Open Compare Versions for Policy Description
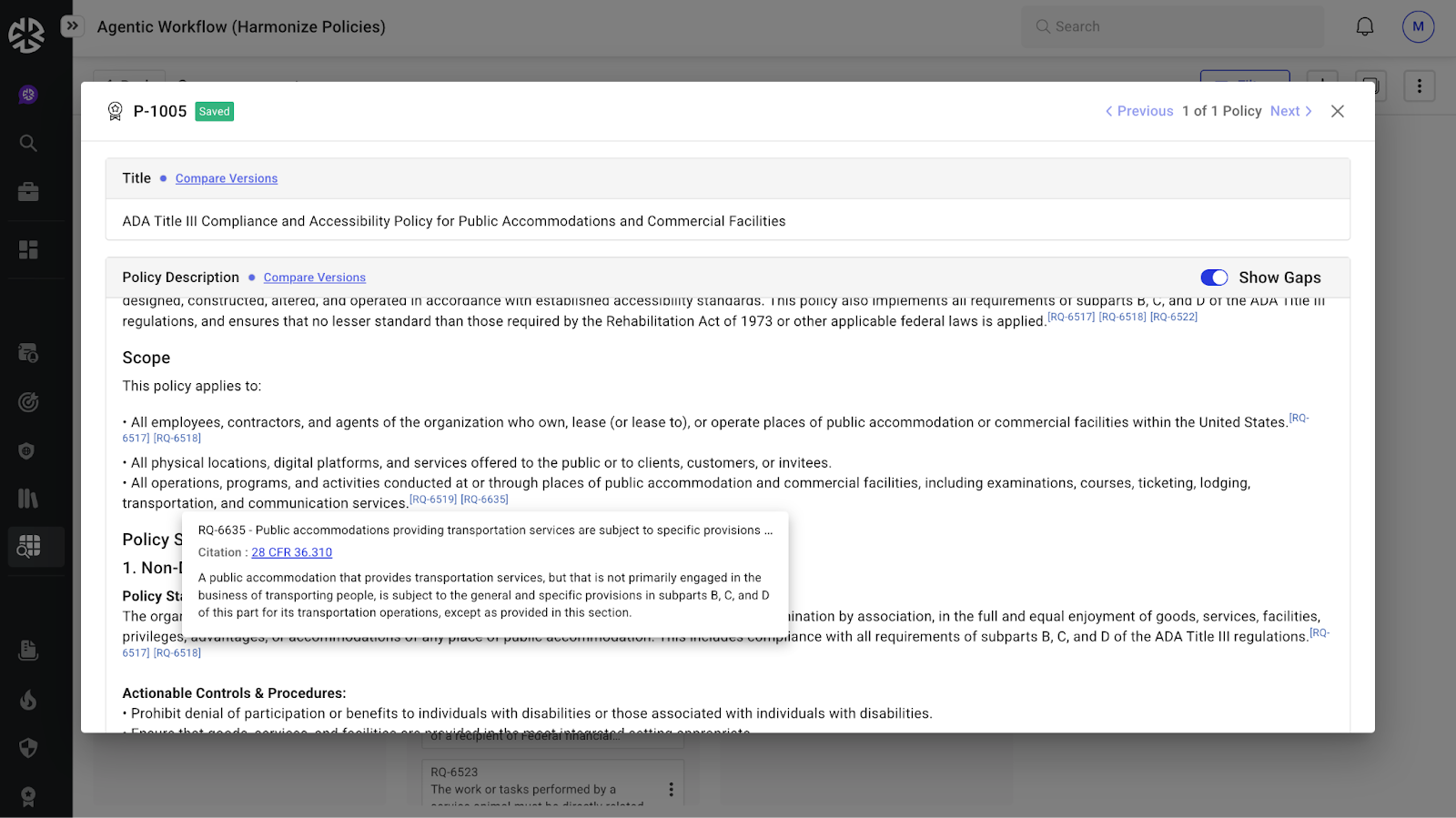Viewport: 1456px width, 818px height. coord(315,278)
